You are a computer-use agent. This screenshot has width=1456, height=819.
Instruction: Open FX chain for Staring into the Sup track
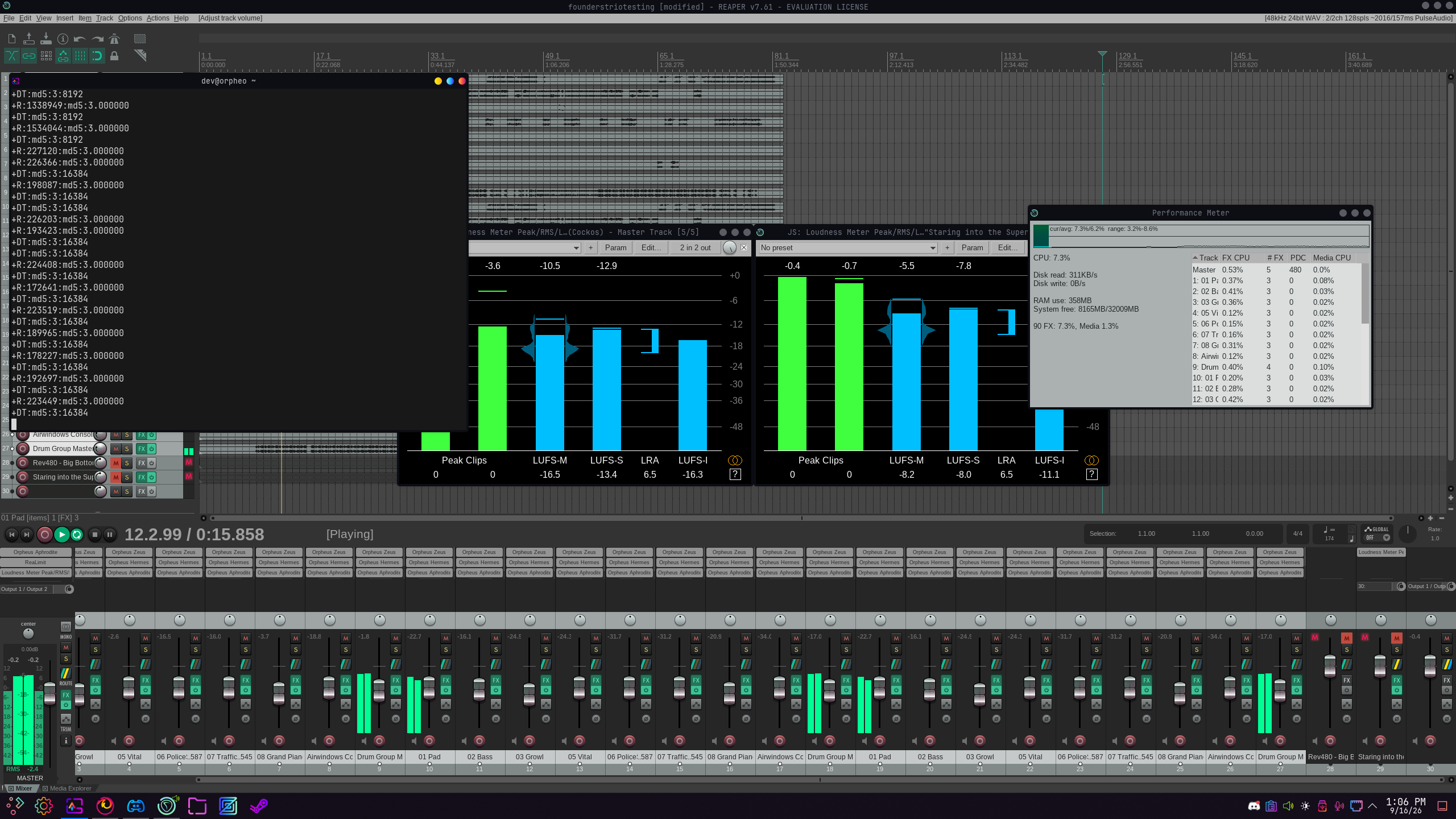pyautogui.click(x=141, y=477)
